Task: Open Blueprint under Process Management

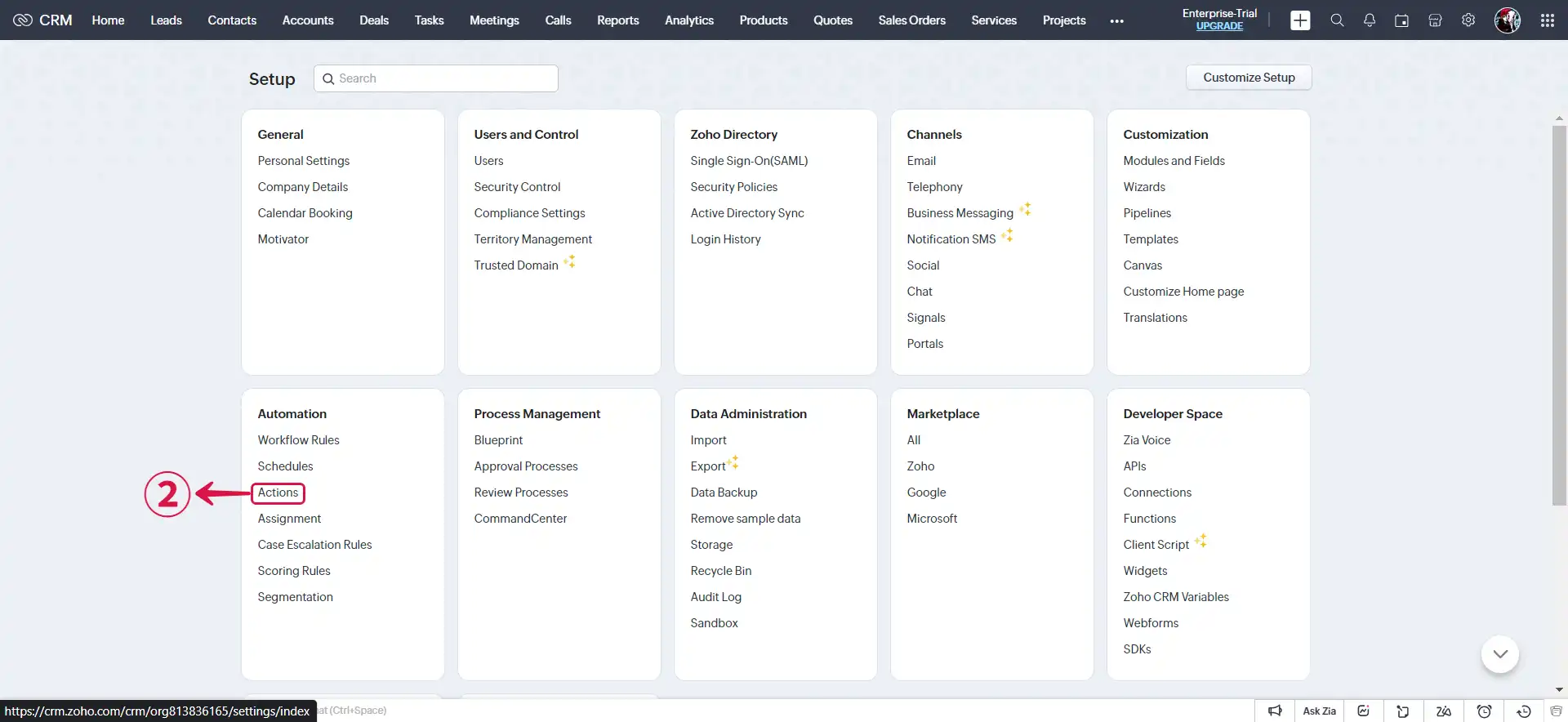Action: (x=498, y=440)
